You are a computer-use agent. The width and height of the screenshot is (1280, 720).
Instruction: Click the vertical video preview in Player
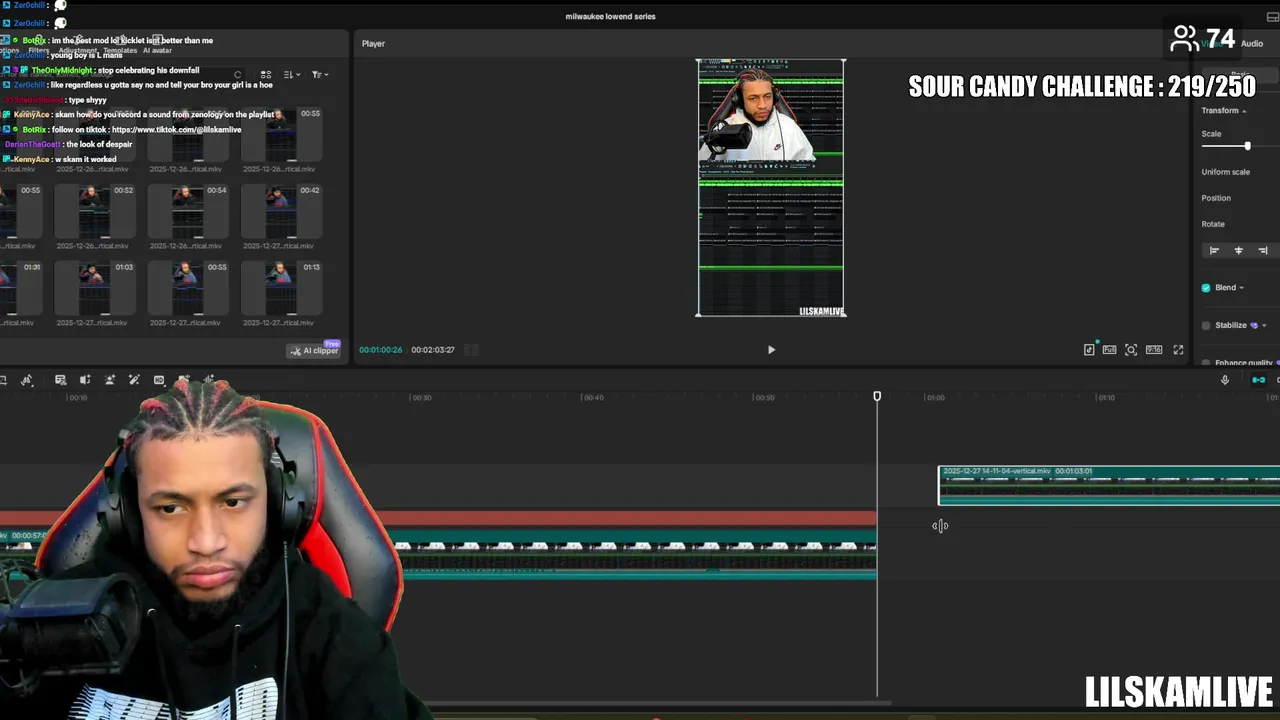771,188
